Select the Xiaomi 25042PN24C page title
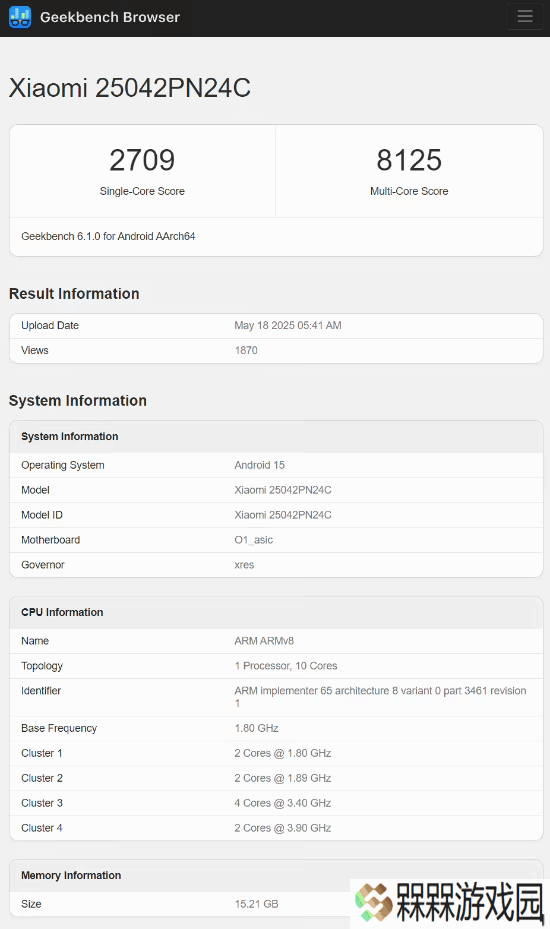Image resolution: width=550 pixels, height=929 pixels. pyautogui.click(x=130, y=88)
